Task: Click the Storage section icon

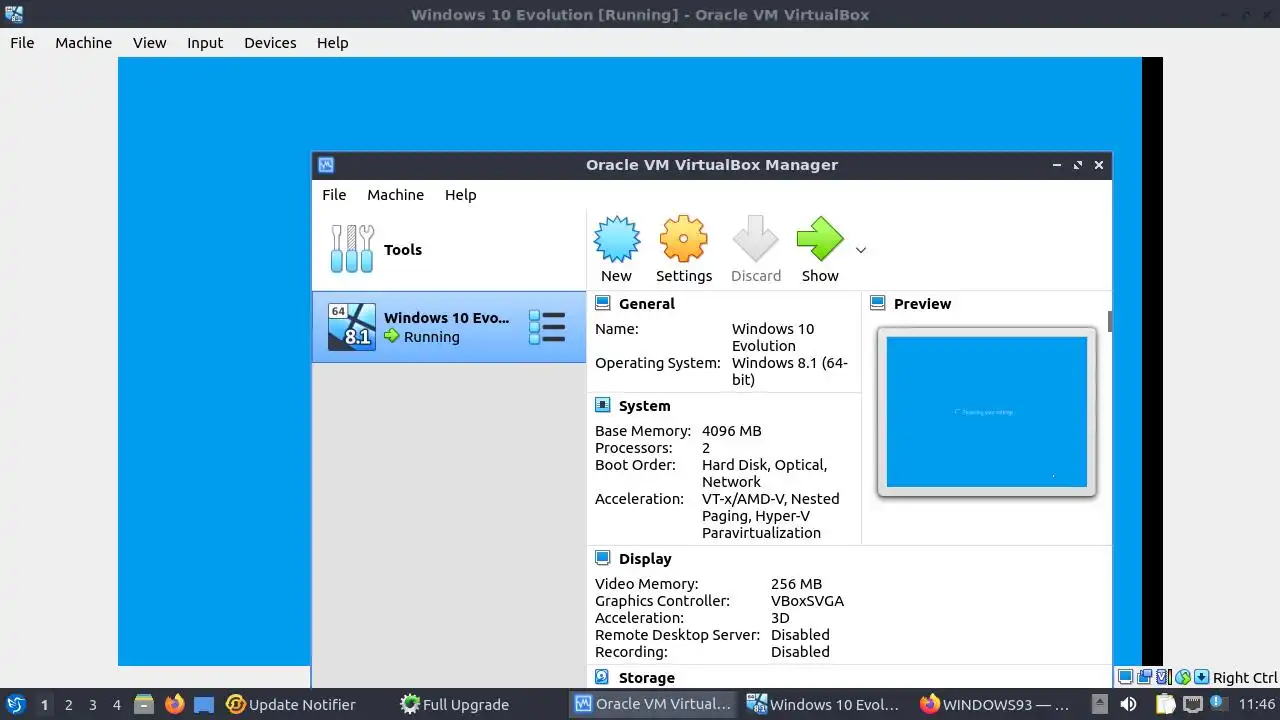Action: point(602,677)
